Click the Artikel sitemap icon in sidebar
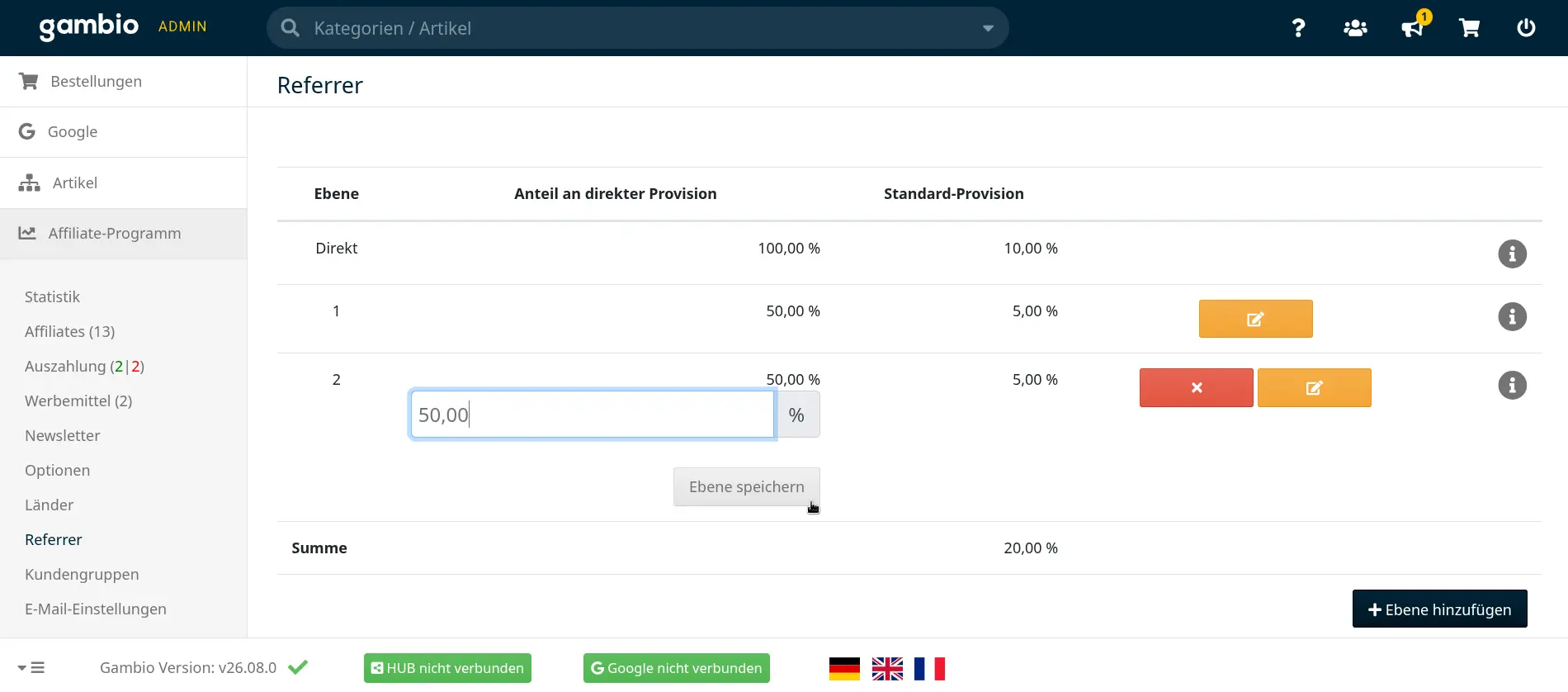Image resolution: width=1568 pixels, height=692 pixels. pos(30,182)
